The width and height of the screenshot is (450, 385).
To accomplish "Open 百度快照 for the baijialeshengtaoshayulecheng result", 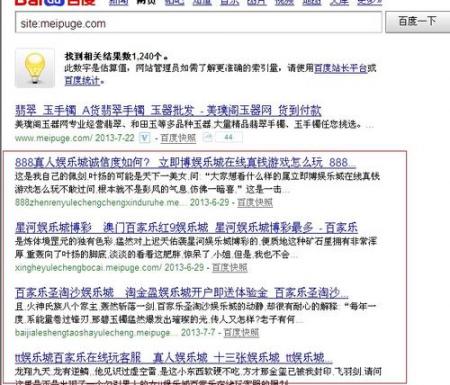I will [241, 332].
